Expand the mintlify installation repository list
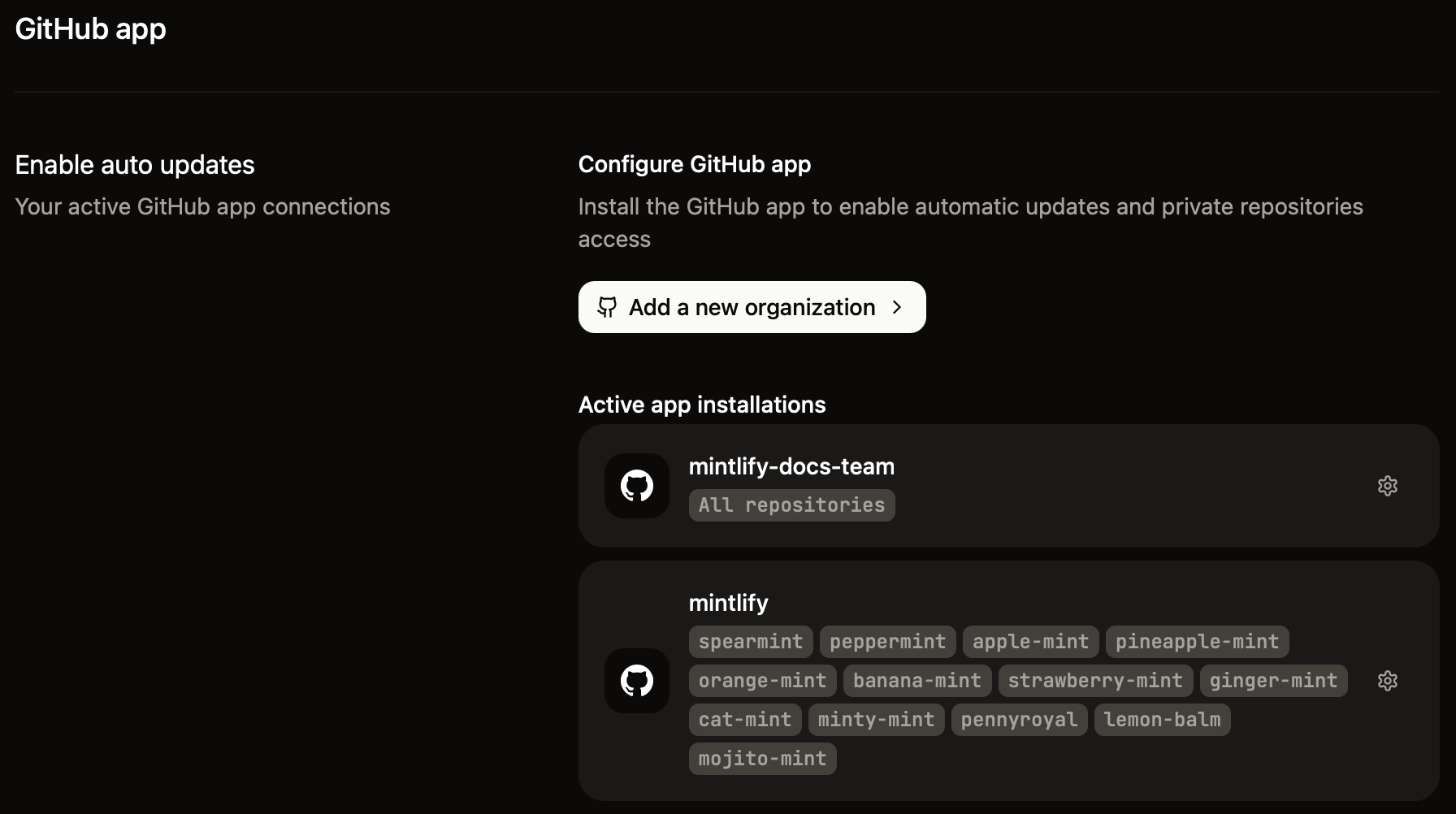The width and height of the screenshot is (1456, 814). pos(1007,681)
